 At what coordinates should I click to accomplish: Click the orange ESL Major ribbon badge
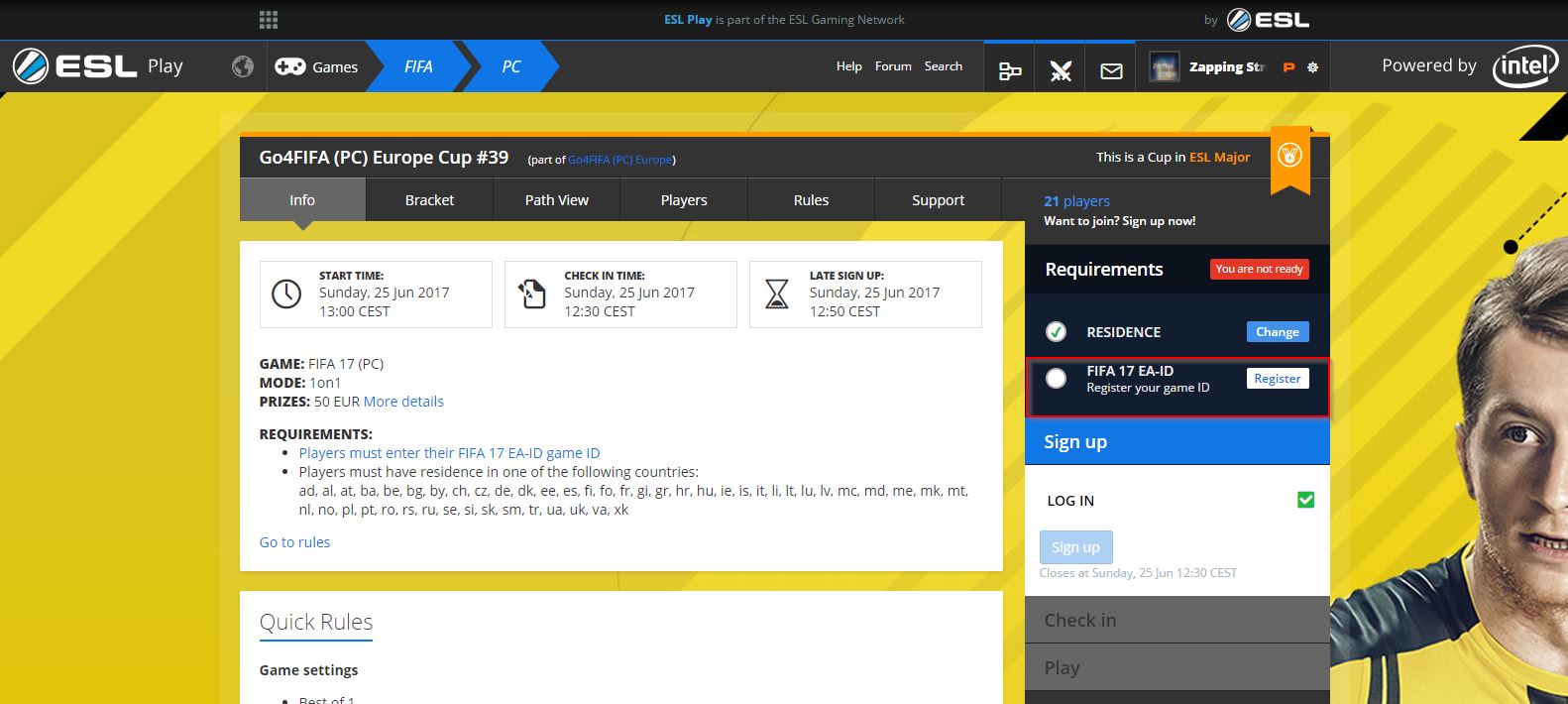click(1289, 159)
